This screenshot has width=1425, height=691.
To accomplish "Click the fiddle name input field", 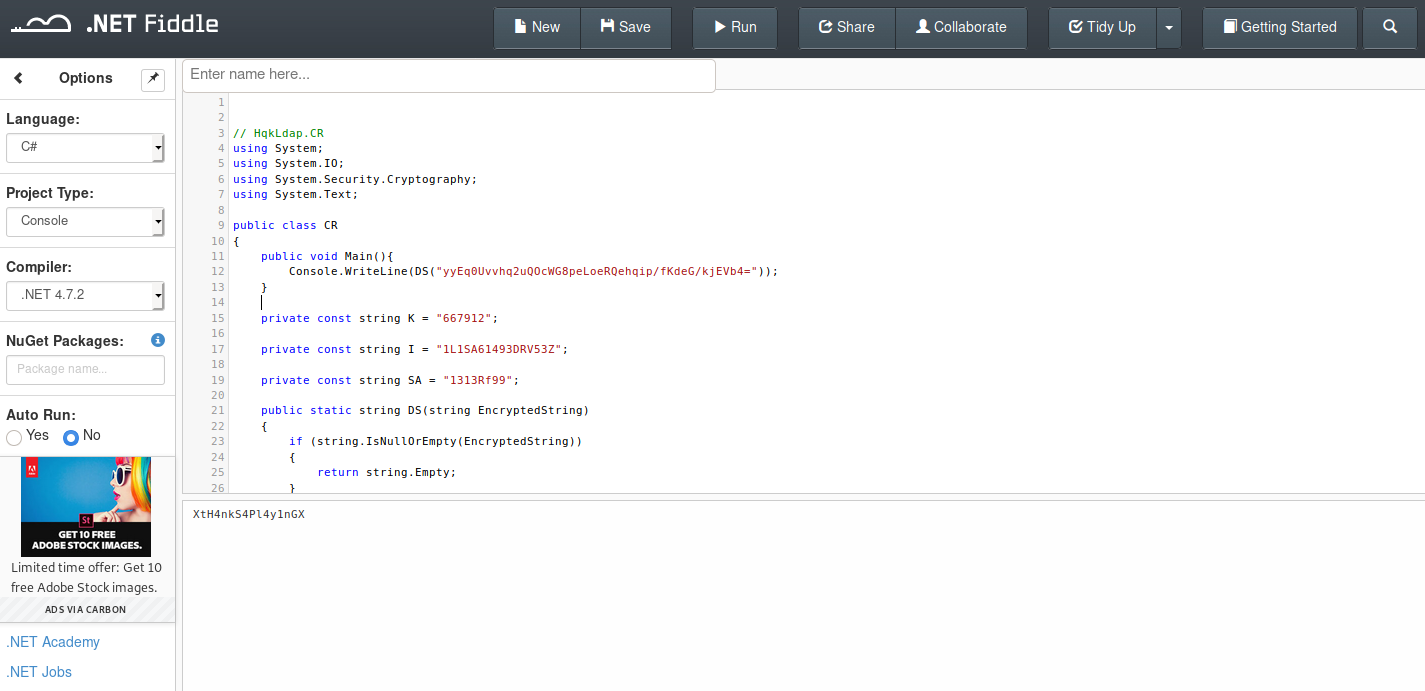I will 449,75.
